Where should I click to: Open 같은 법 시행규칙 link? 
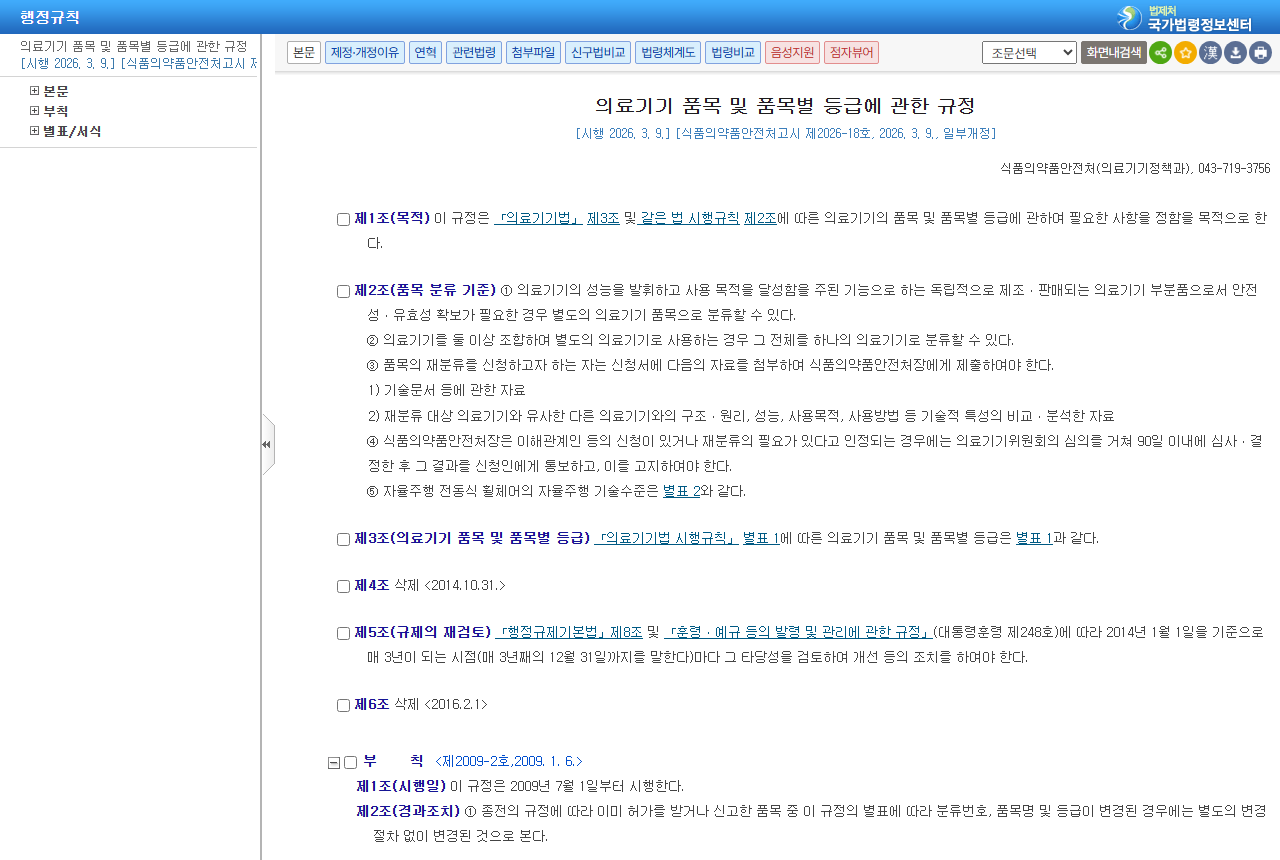pyautogui.click(x=690, y=218)
